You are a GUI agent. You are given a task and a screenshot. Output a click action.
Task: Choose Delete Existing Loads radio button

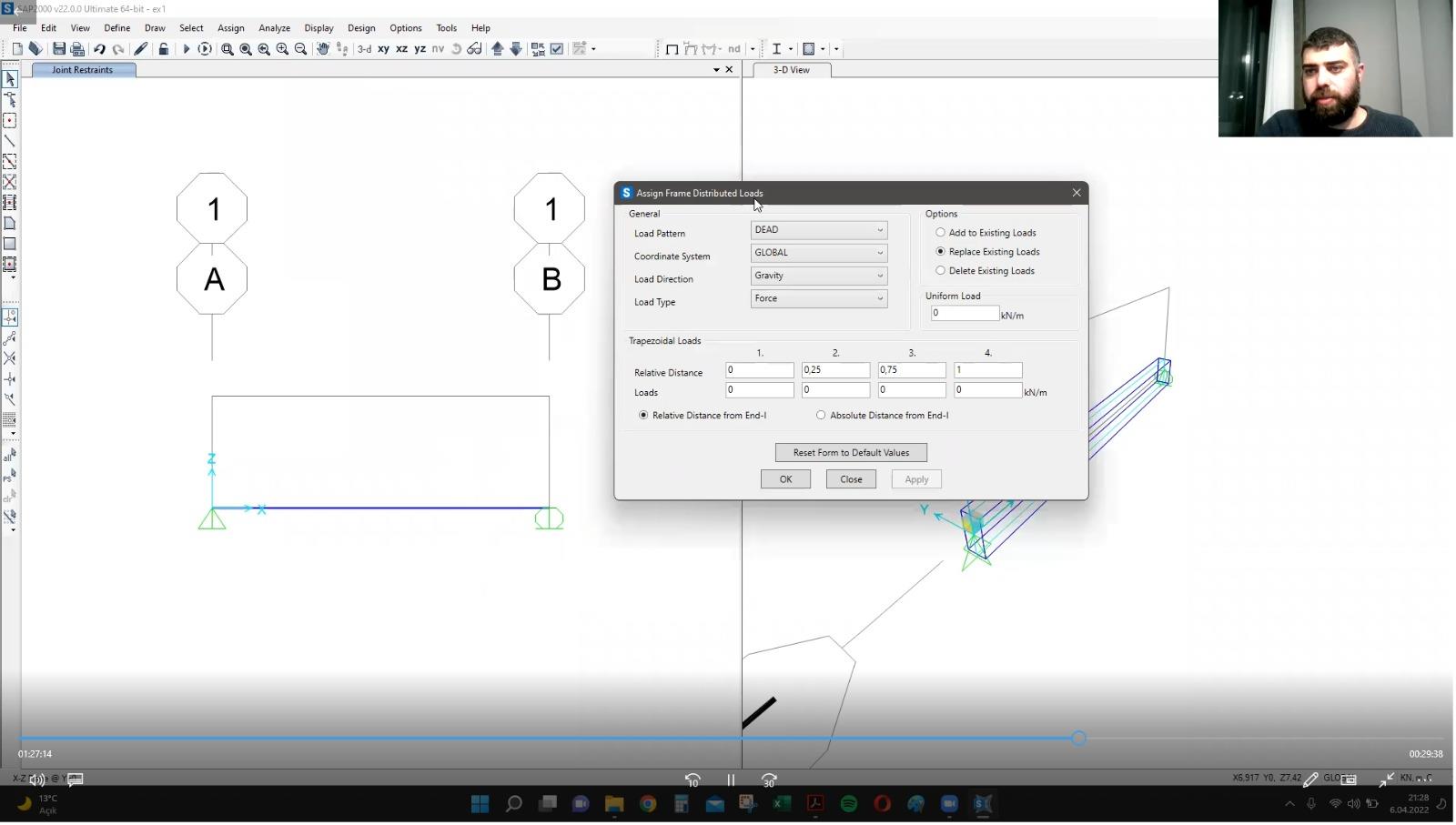pos(941,271)
